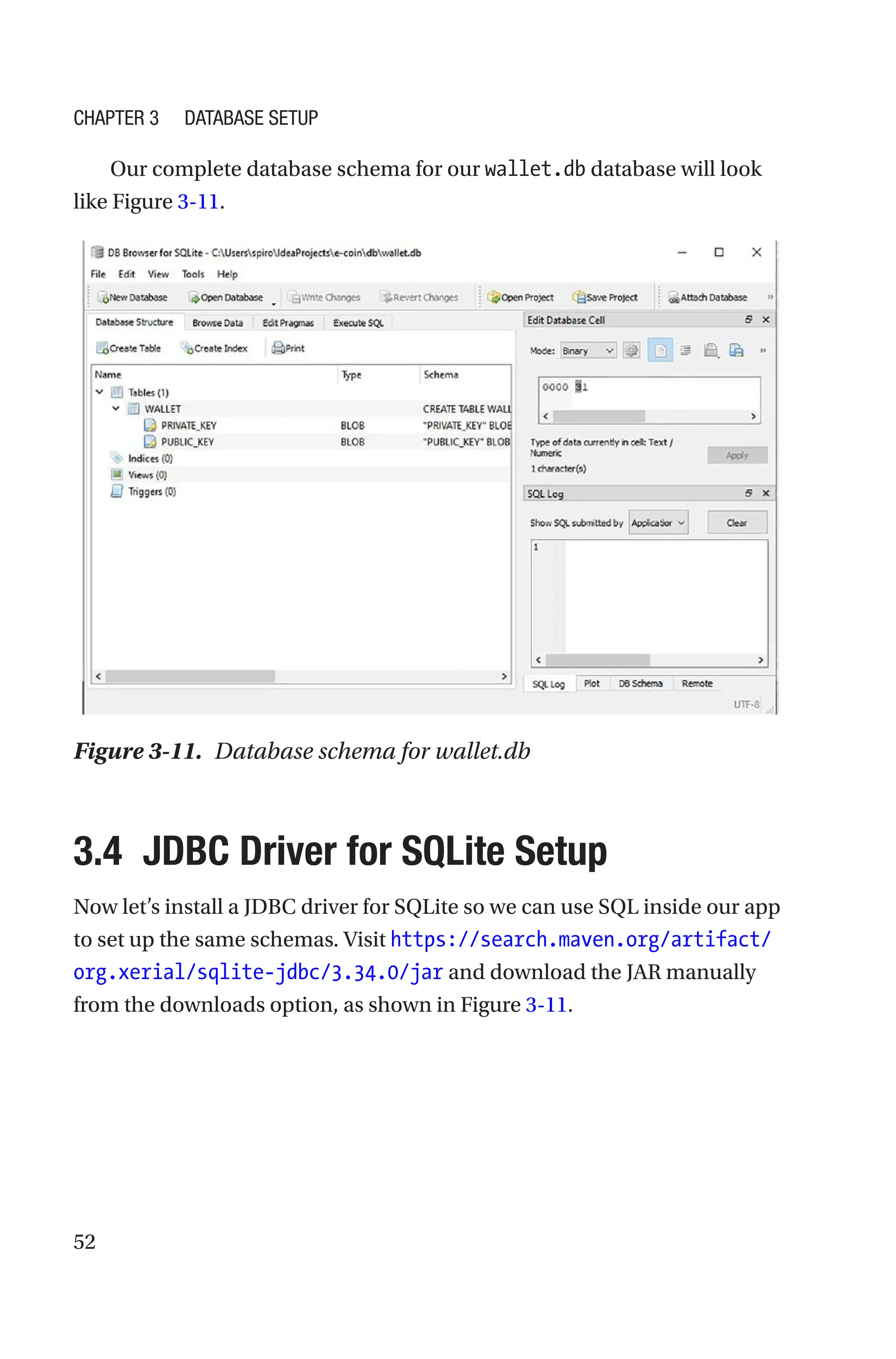Select the PRIVATE_KEY field row
This screenshot has height=1359, width=896.
(301, 425)
